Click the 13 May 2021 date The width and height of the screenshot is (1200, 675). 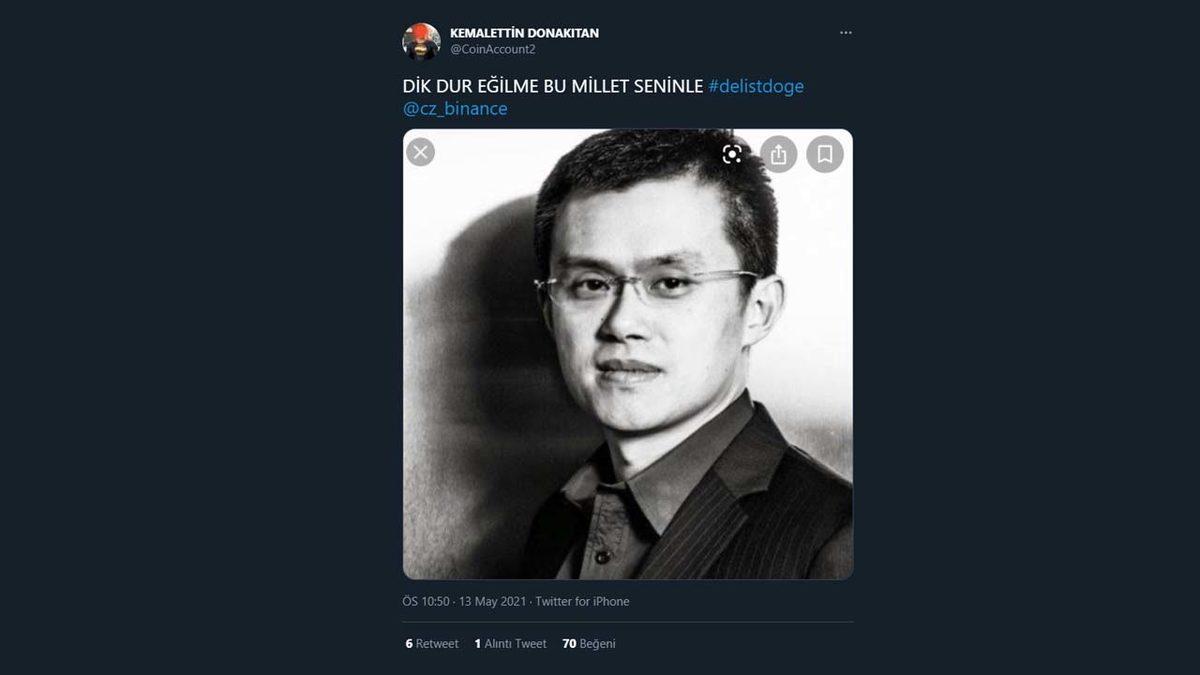click(493, 601)
